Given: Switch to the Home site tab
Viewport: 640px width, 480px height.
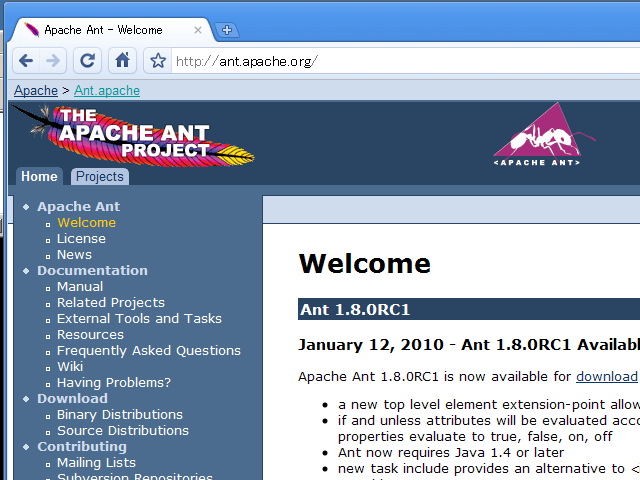Looking at the screenshot, I should (39, 176).
